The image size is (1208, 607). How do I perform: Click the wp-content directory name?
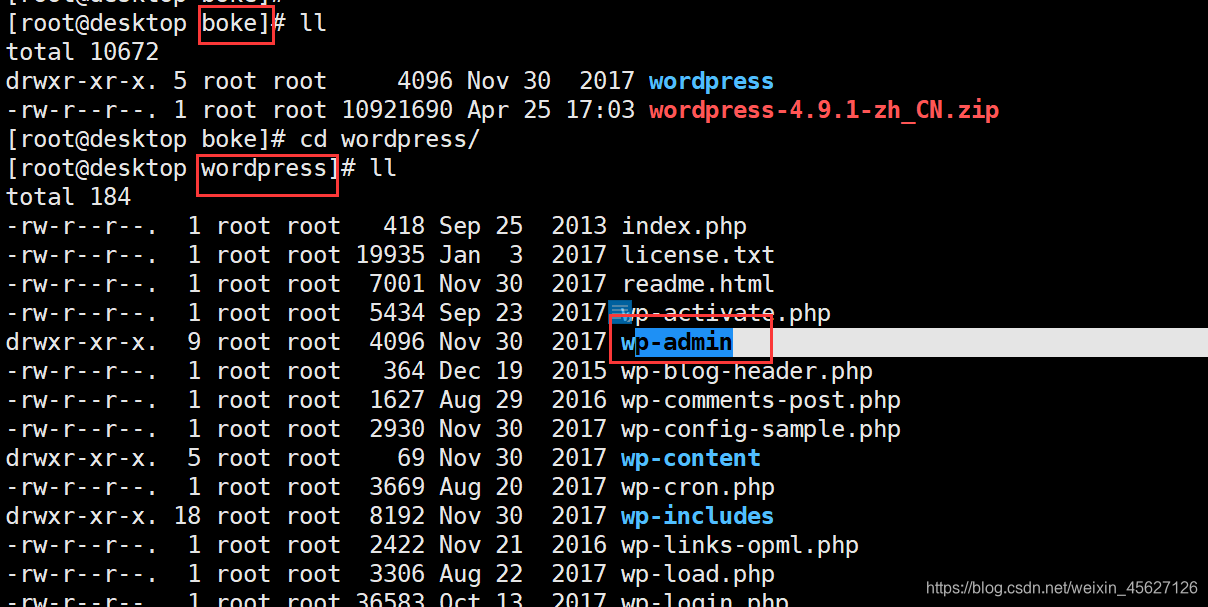691,458
